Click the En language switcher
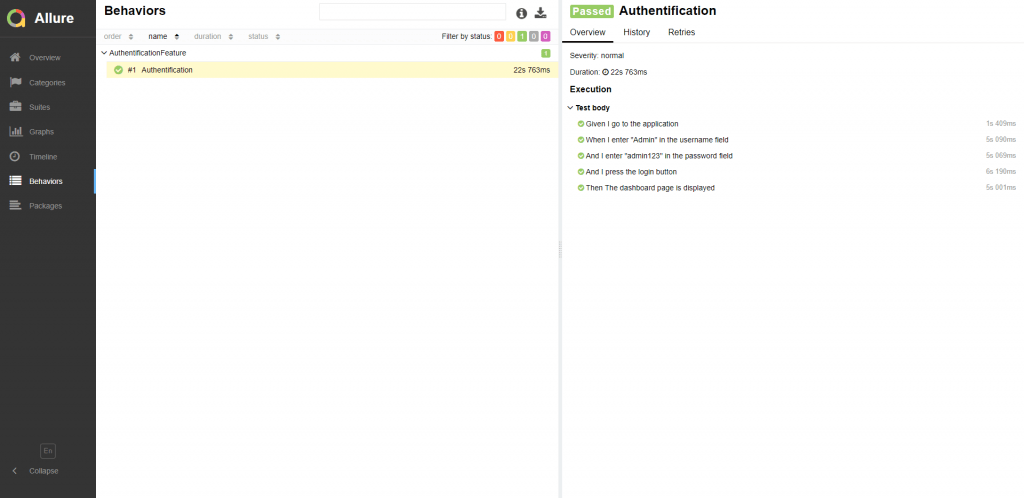 pos(48,451)
